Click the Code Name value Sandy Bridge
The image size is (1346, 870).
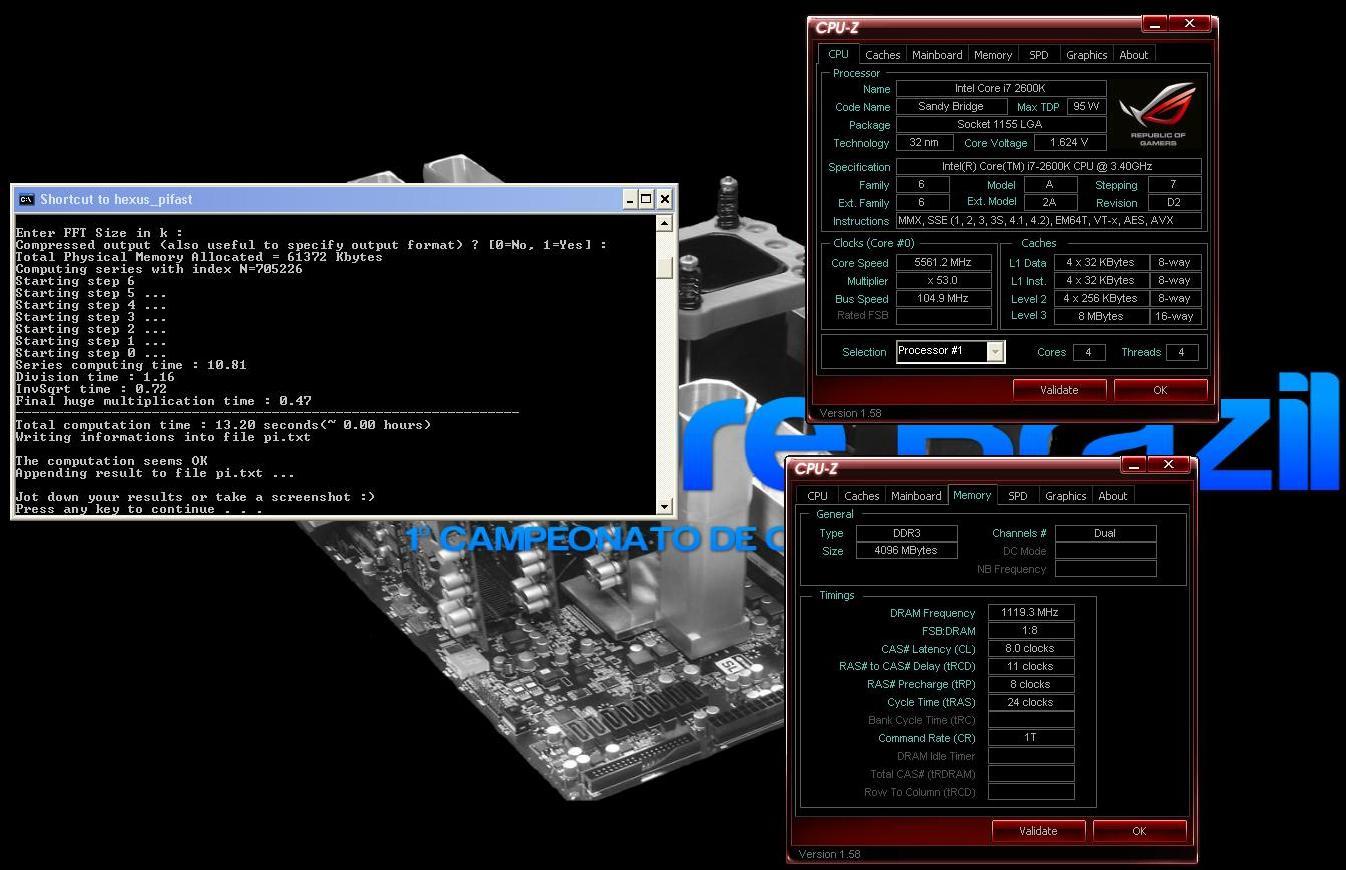pos(951,106)
